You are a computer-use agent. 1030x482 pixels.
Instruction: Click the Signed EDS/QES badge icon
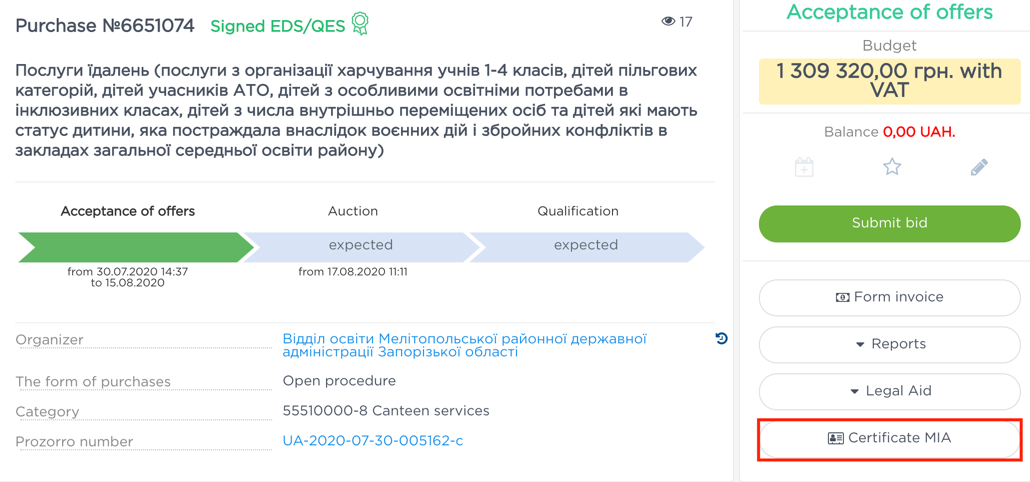coord(360,24)
